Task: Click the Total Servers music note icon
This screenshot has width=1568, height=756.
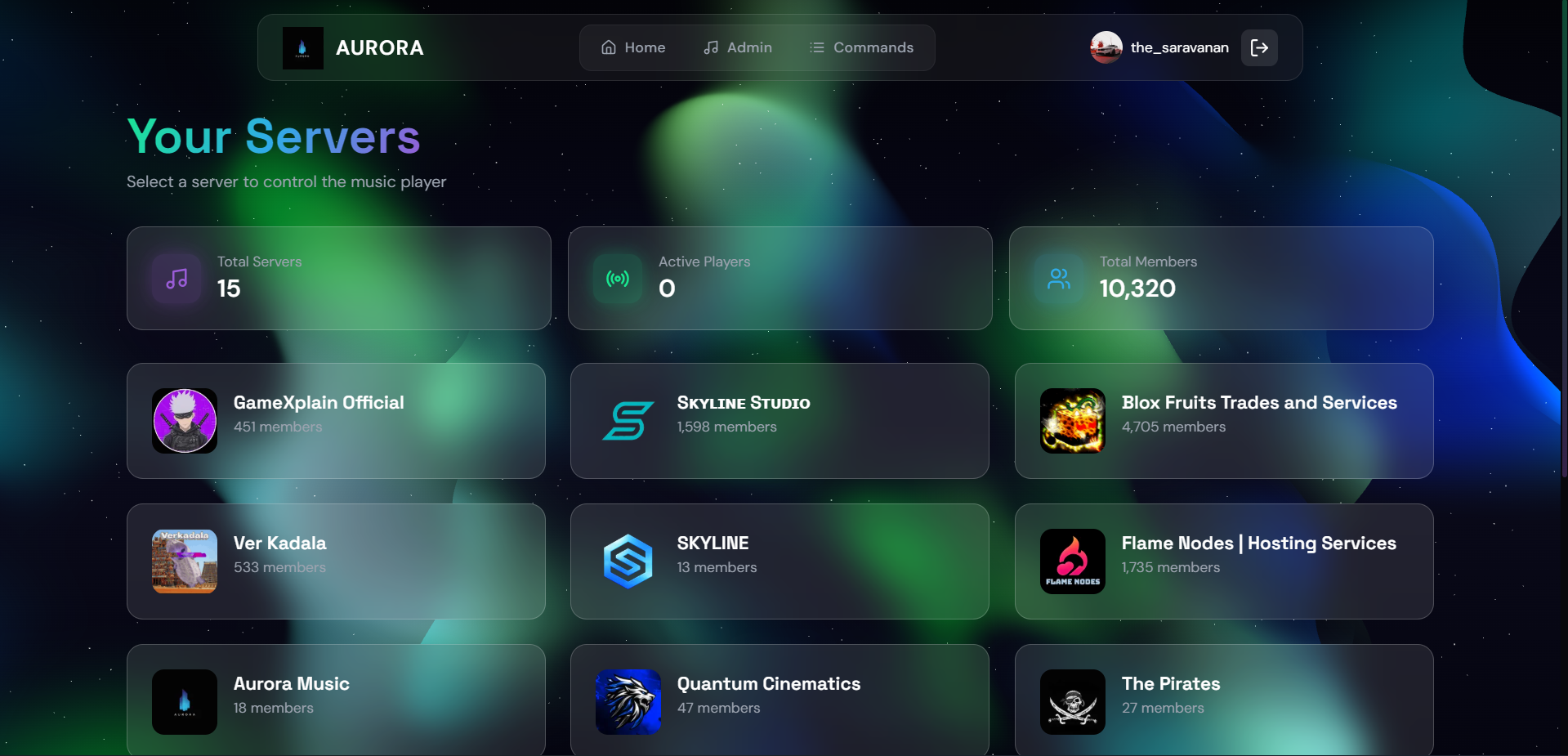Action: click(176, 279)
